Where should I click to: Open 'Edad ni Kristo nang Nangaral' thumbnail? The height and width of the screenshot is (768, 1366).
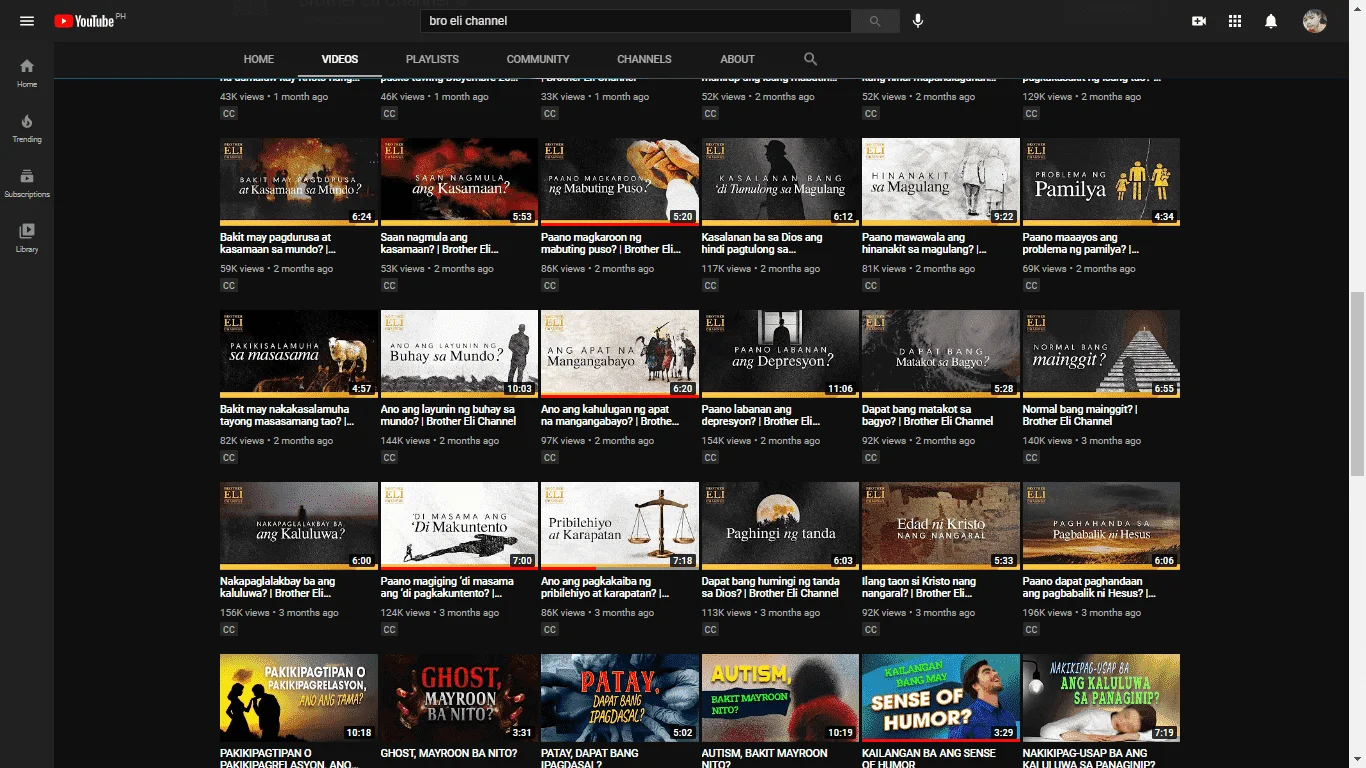pyautogui.click(x=941, y=526)
